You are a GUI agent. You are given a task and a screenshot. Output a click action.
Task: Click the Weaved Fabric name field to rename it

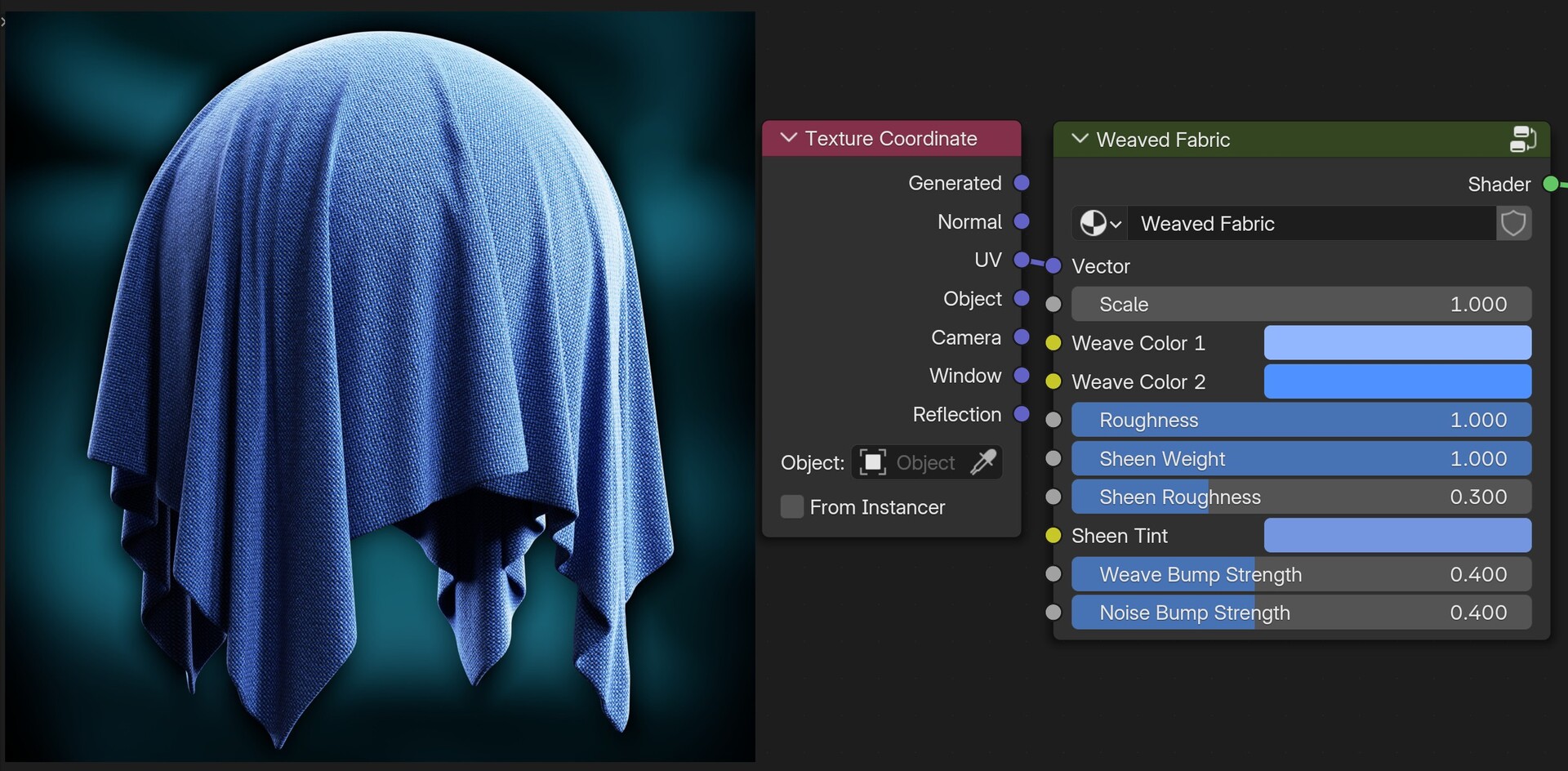(1307, 223)
